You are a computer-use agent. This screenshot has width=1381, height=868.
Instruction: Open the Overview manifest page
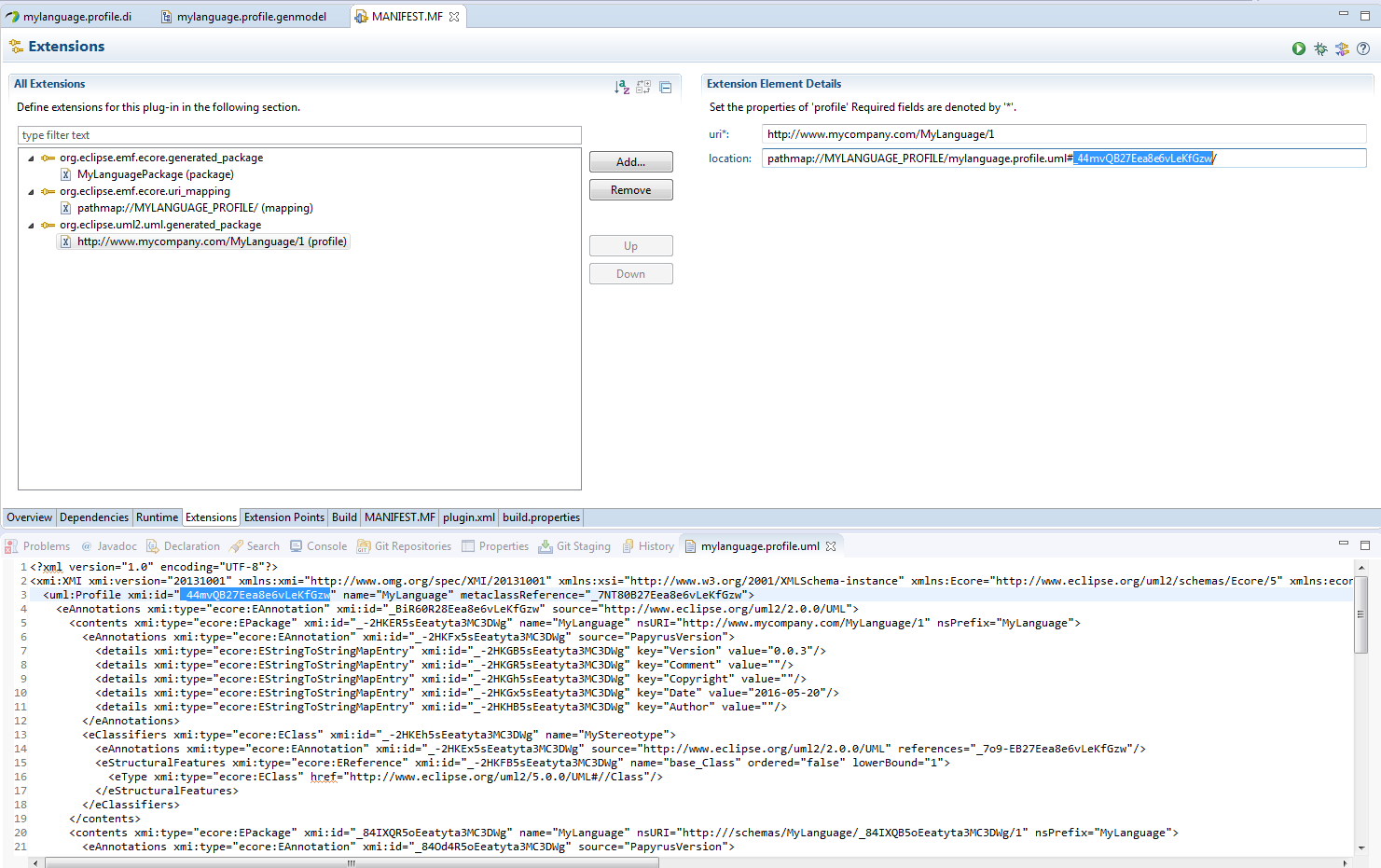click(x=30, y=517)
